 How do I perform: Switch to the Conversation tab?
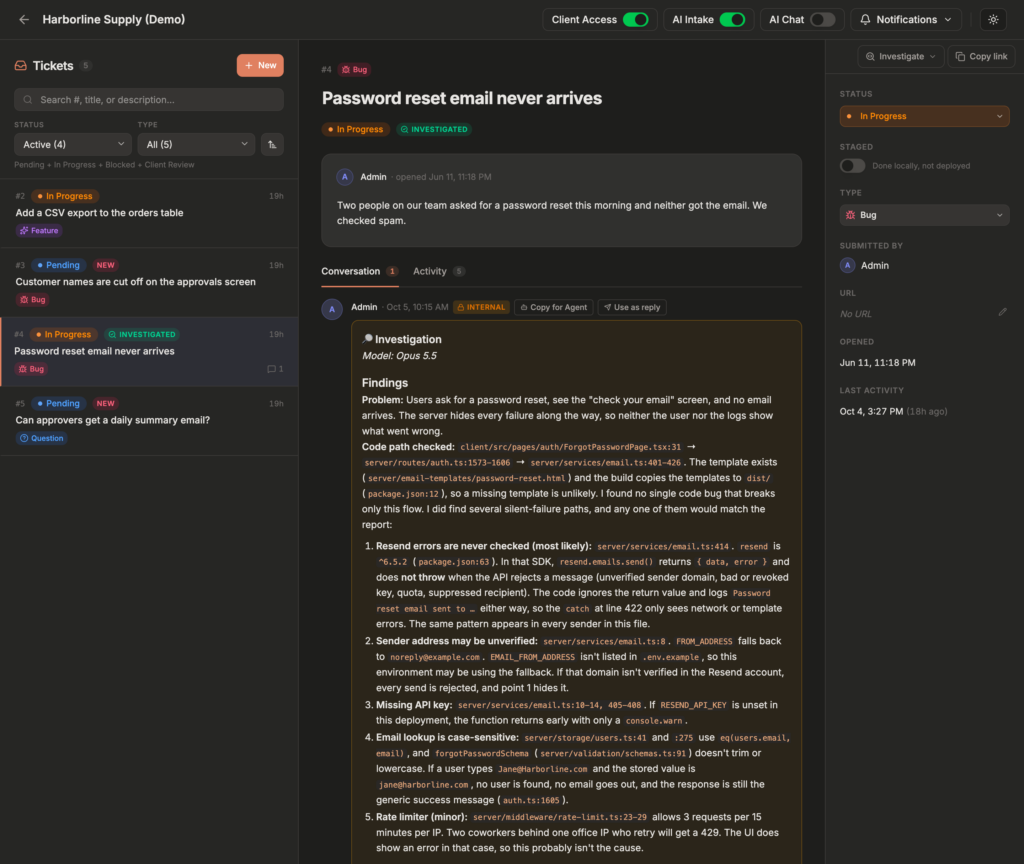(x=359, y=271)
